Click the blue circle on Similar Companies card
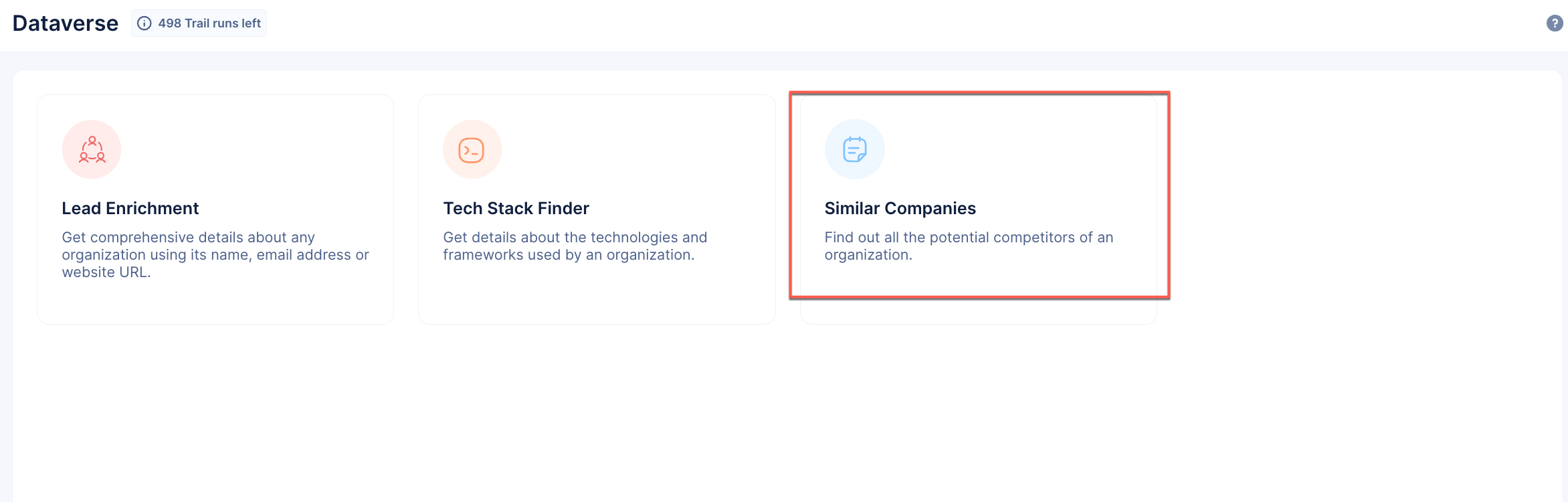This screenshot has height=502, width=1568. (855, 149)
